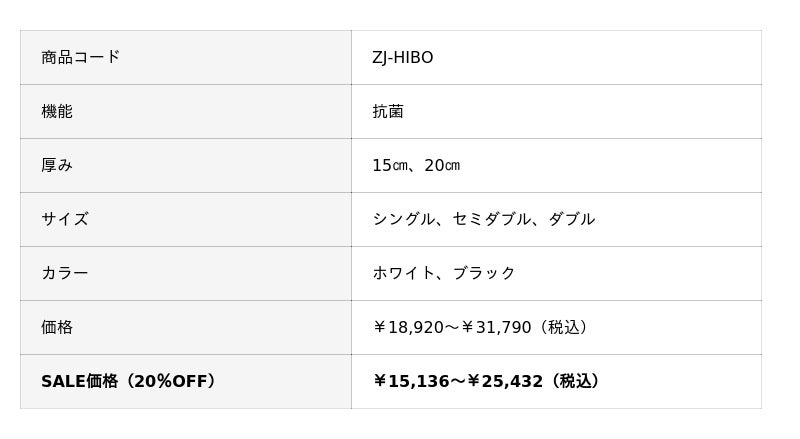Click the サイズ row header
800x439 pixels.
tap(65, 219)
